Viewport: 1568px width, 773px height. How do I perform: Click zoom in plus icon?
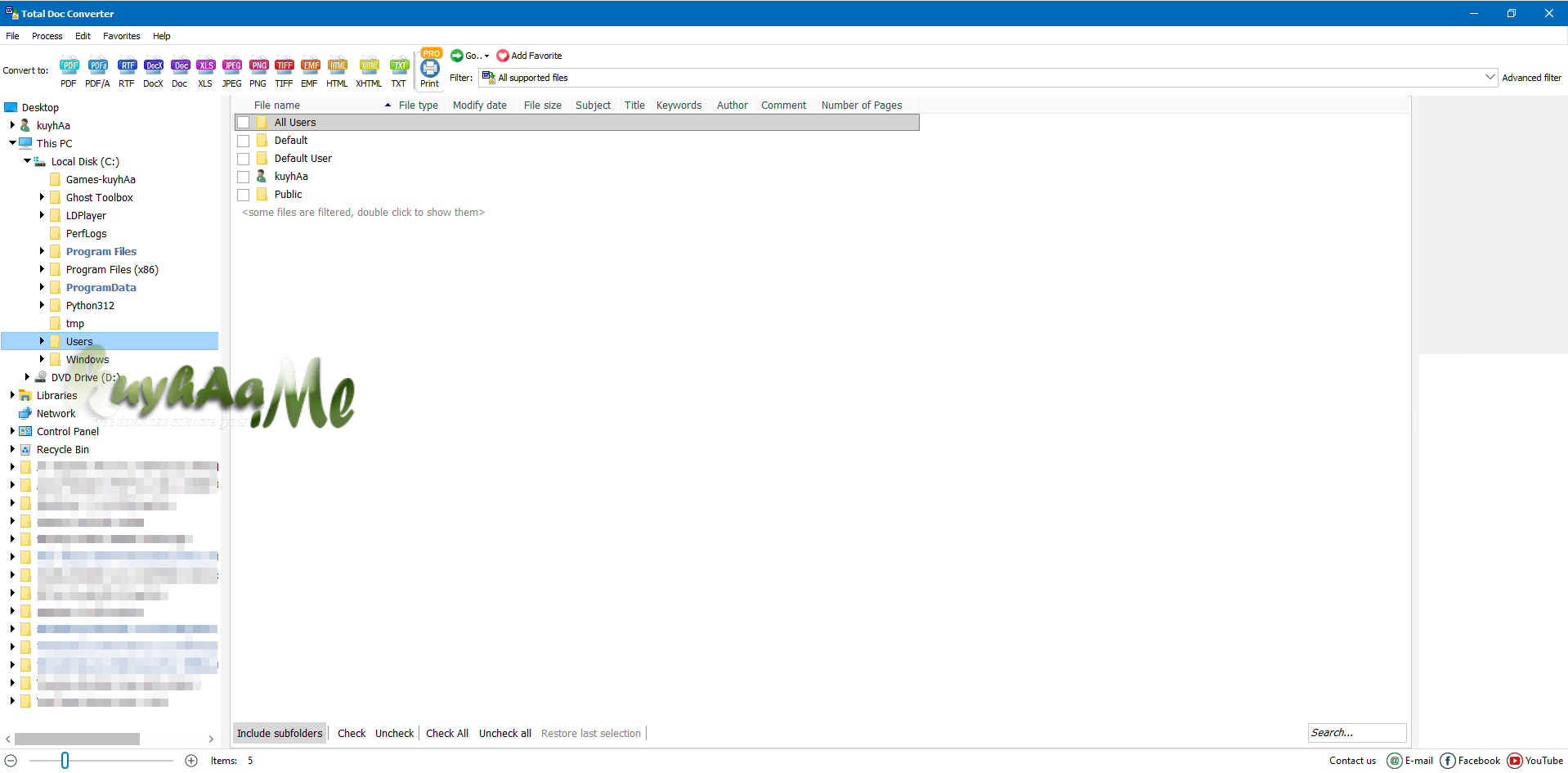[x=191, y=761]
